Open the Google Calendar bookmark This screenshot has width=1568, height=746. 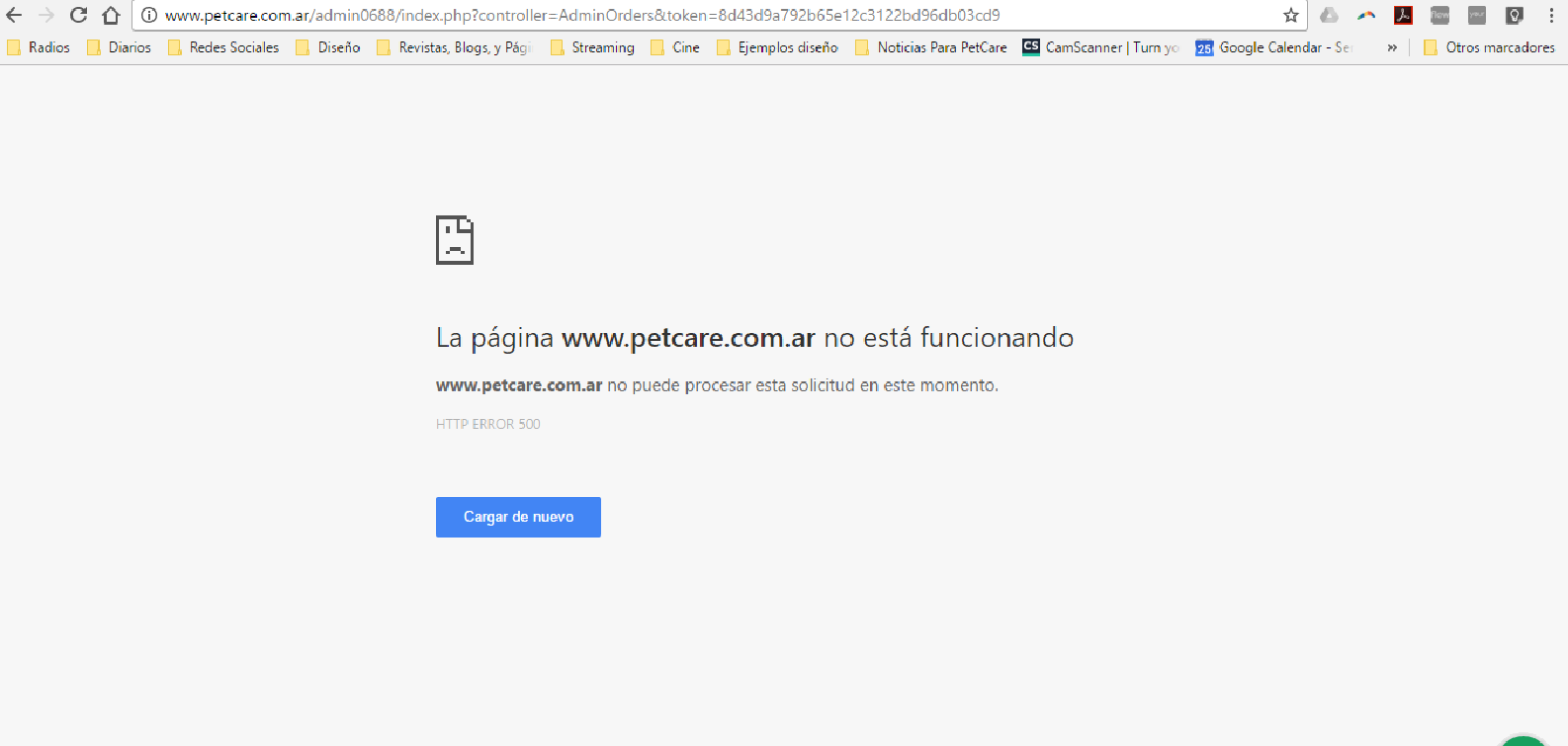pyautogui.click(x=1273, y=47)
